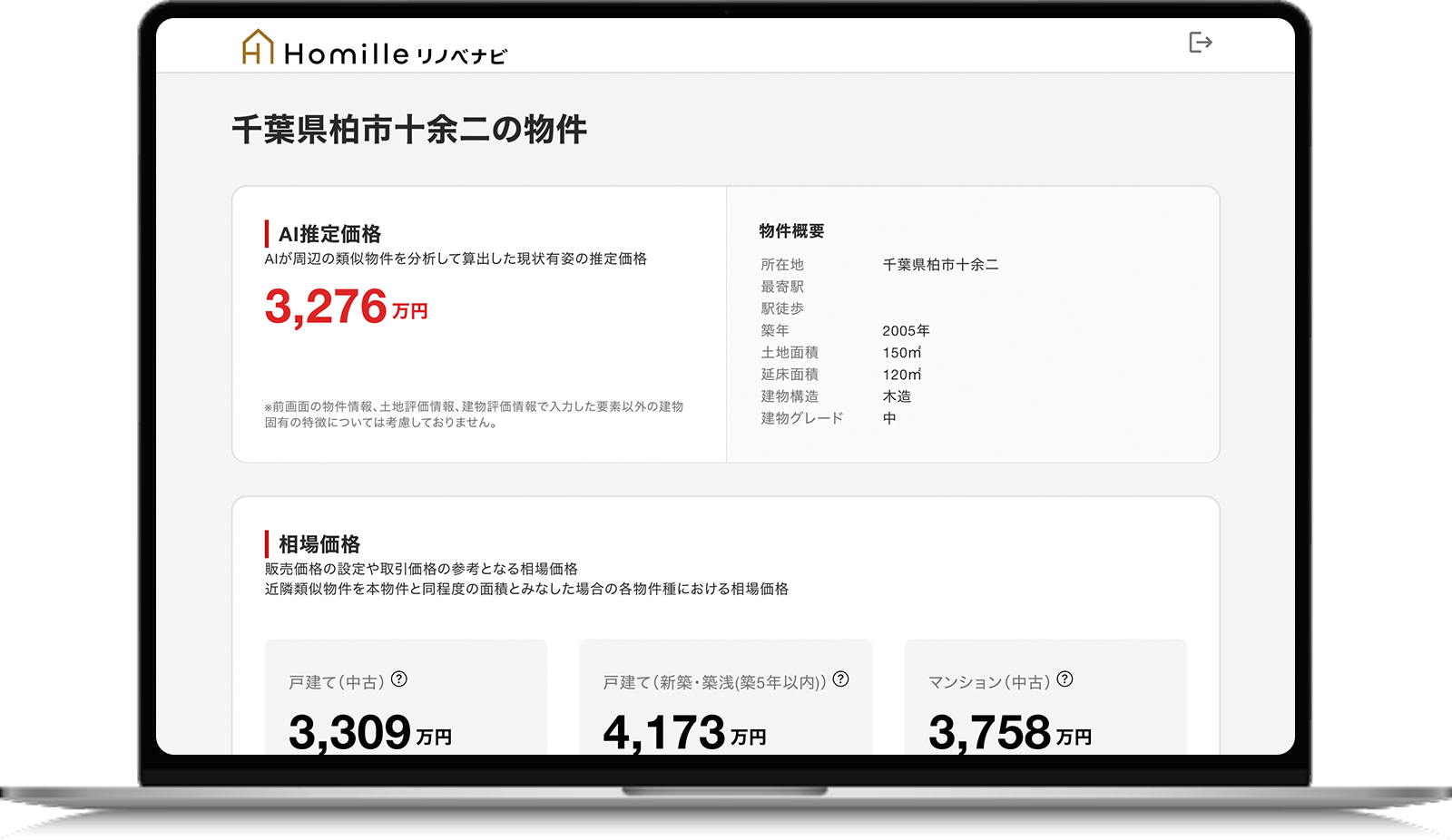Open the Homille リノベナビ home link
The height and width of the screenshot is (840, 1452).
(374, 47)
